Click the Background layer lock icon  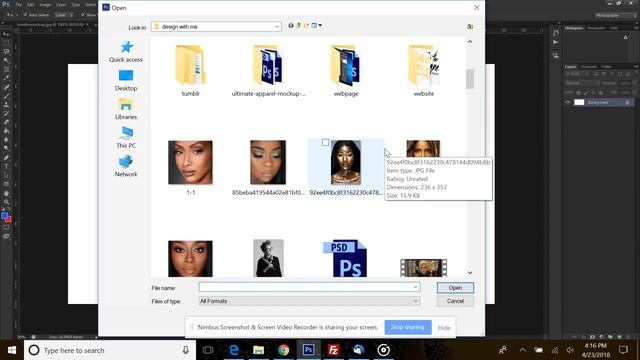tap(627, 102)
